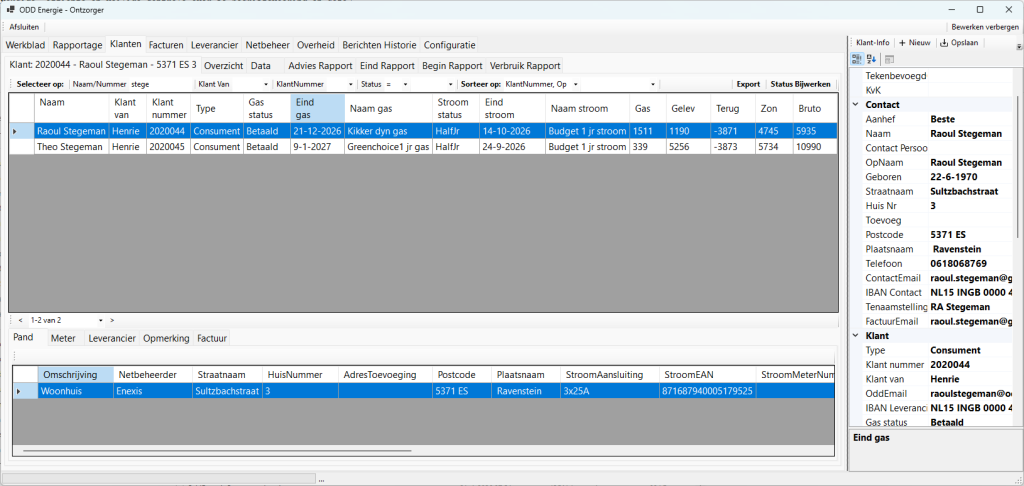
Task: Open the Rapportage tab
Action: coord(77,45)
